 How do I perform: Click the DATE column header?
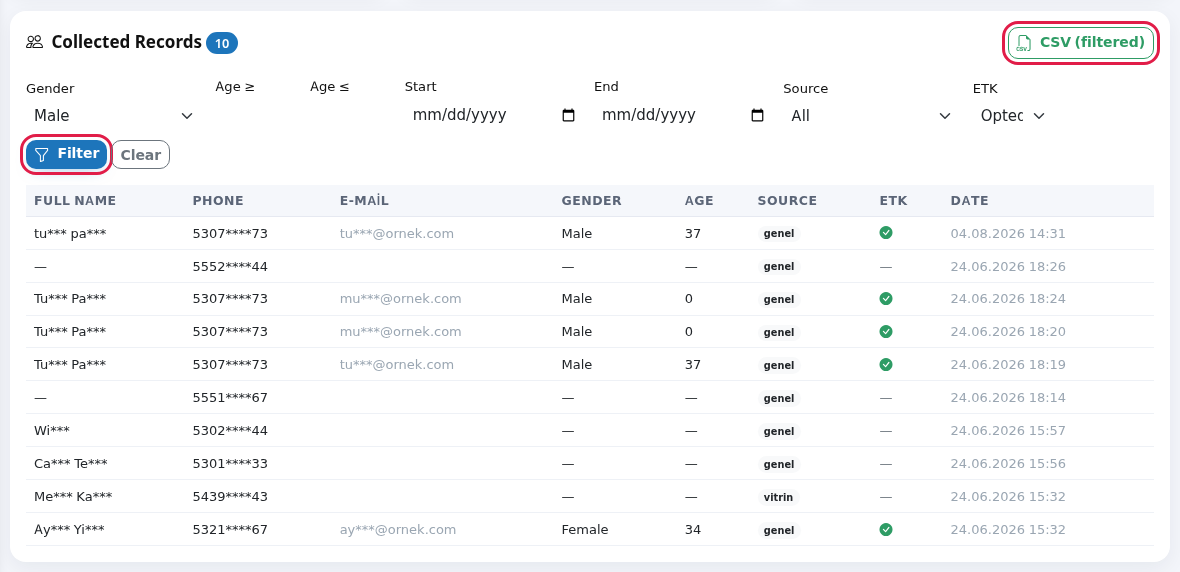point(969,201)
